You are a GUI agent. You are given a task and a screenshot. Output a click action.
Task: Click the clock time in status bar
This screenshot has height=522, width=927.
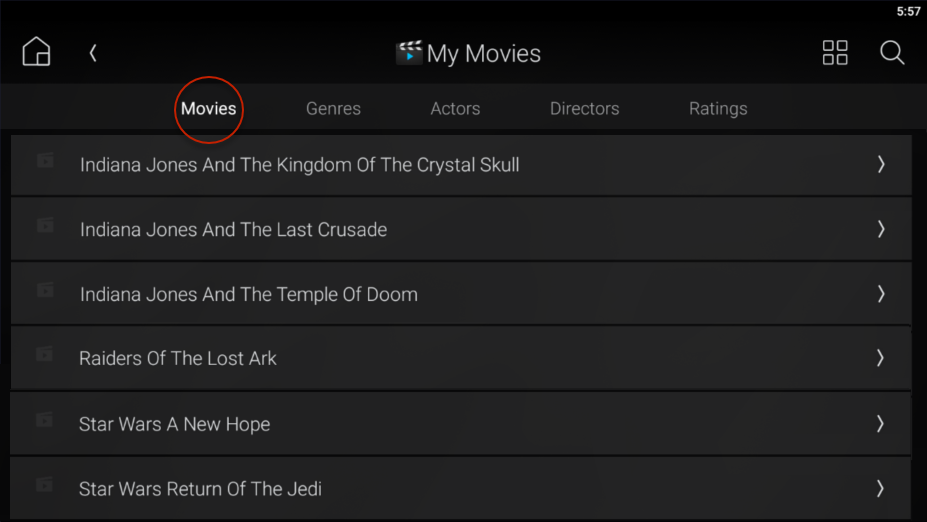pos(909,11)
